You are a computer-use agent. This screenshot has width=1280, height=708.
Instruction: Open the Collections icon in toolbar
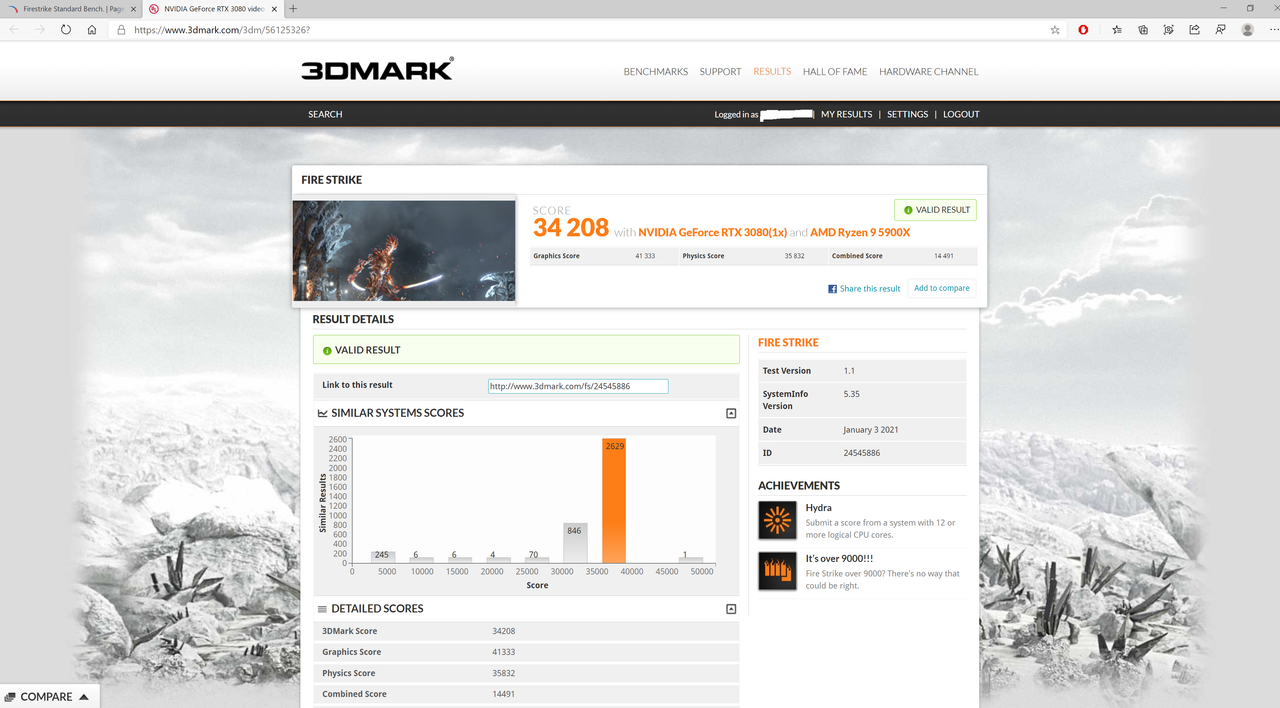(x=1143, y=30)
